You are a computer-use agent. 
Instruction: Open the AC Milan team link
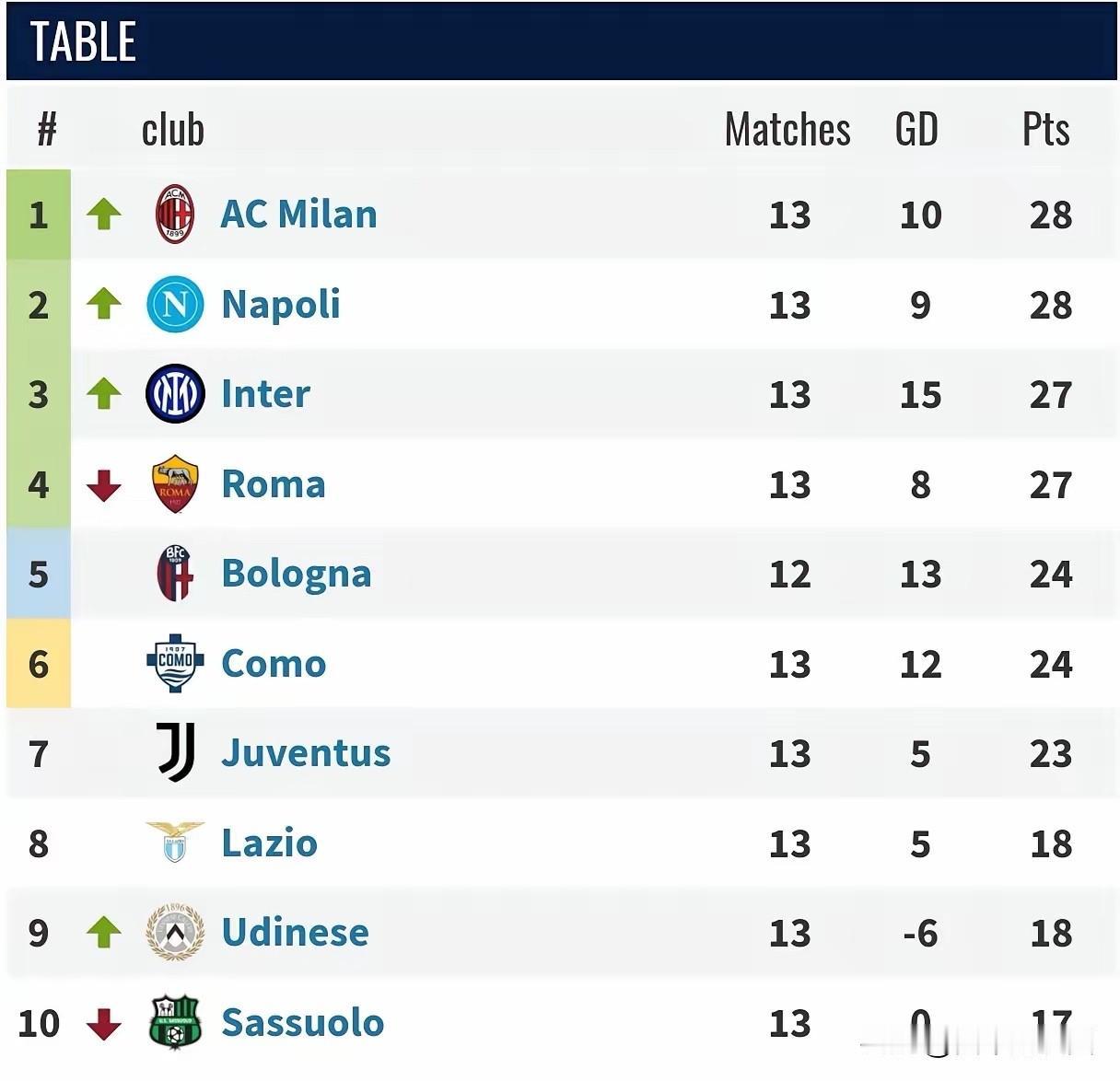coord(298,214)
